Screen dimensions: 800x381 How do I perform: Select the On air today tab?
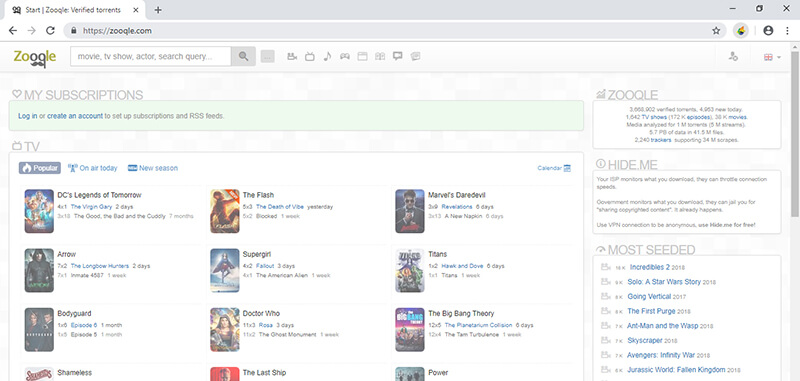(x=92, y=168)
